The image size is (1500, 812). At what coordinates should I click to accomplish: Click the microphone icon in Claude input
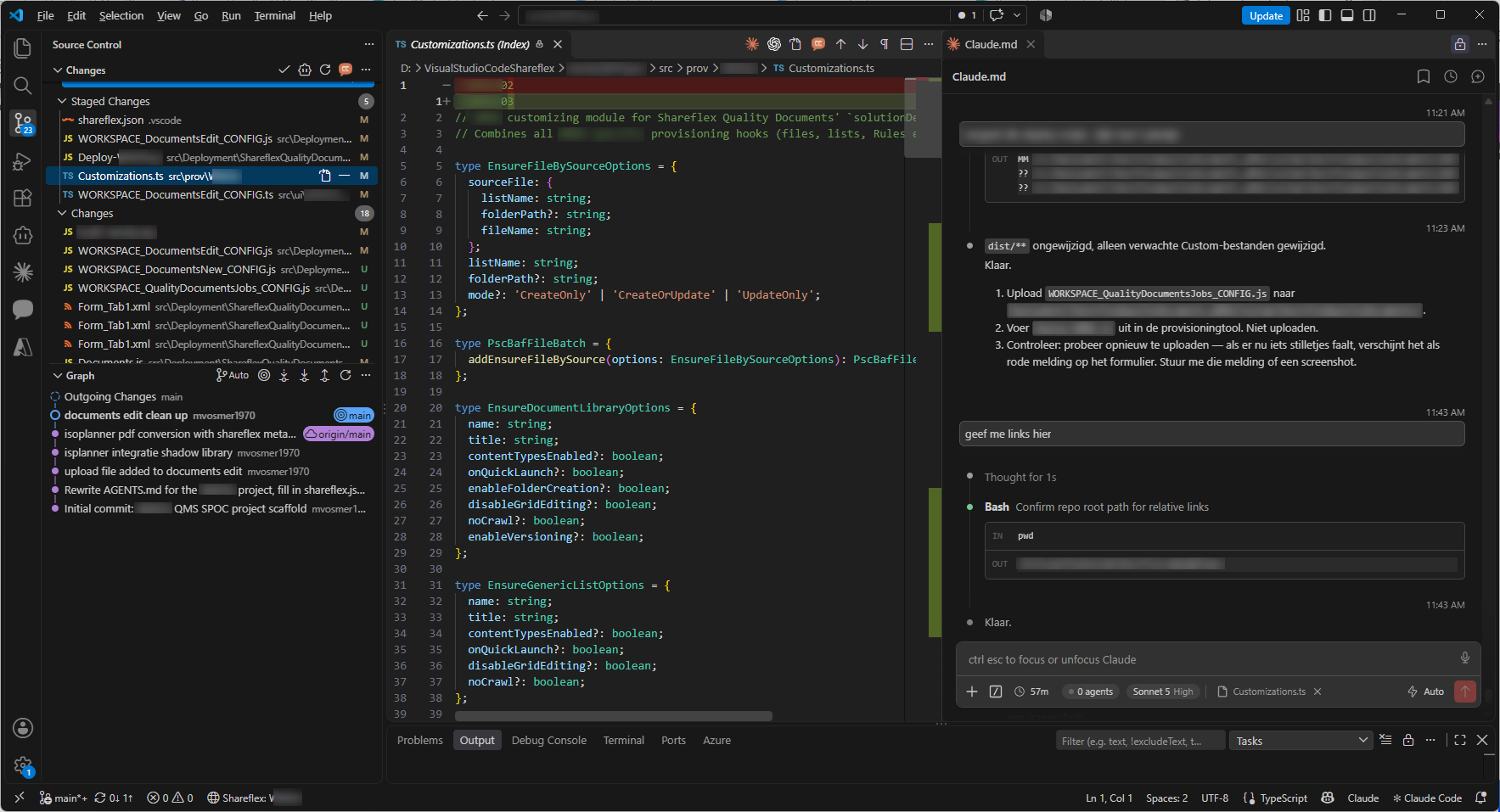(x=1464, y=658)
